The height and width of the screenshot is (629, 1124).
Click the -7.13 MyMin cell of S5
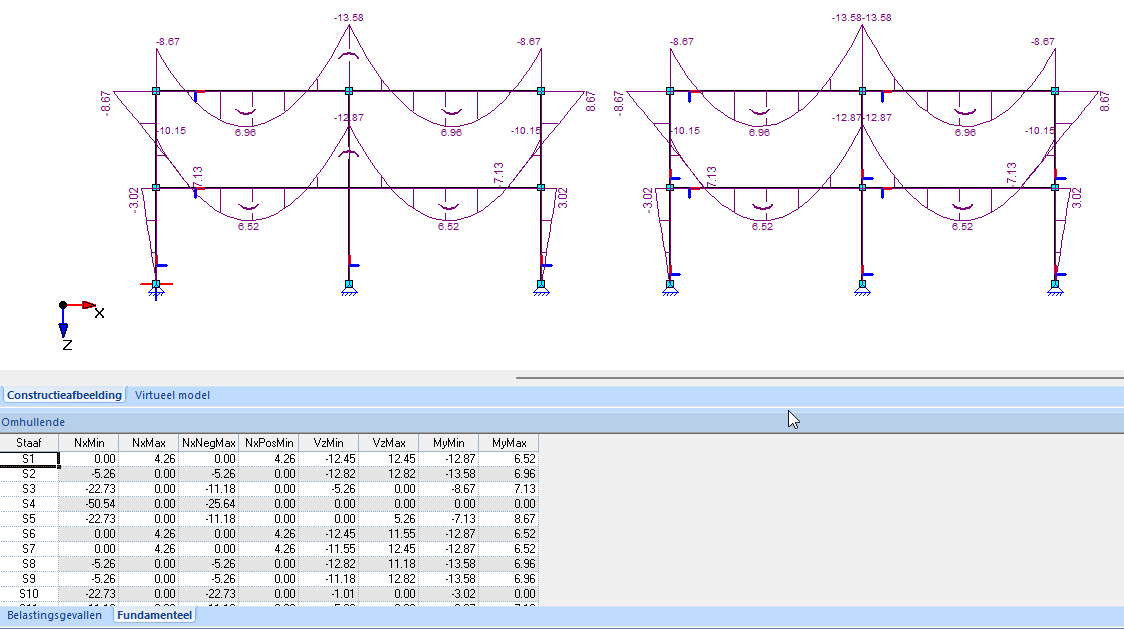tap(449, 519)
